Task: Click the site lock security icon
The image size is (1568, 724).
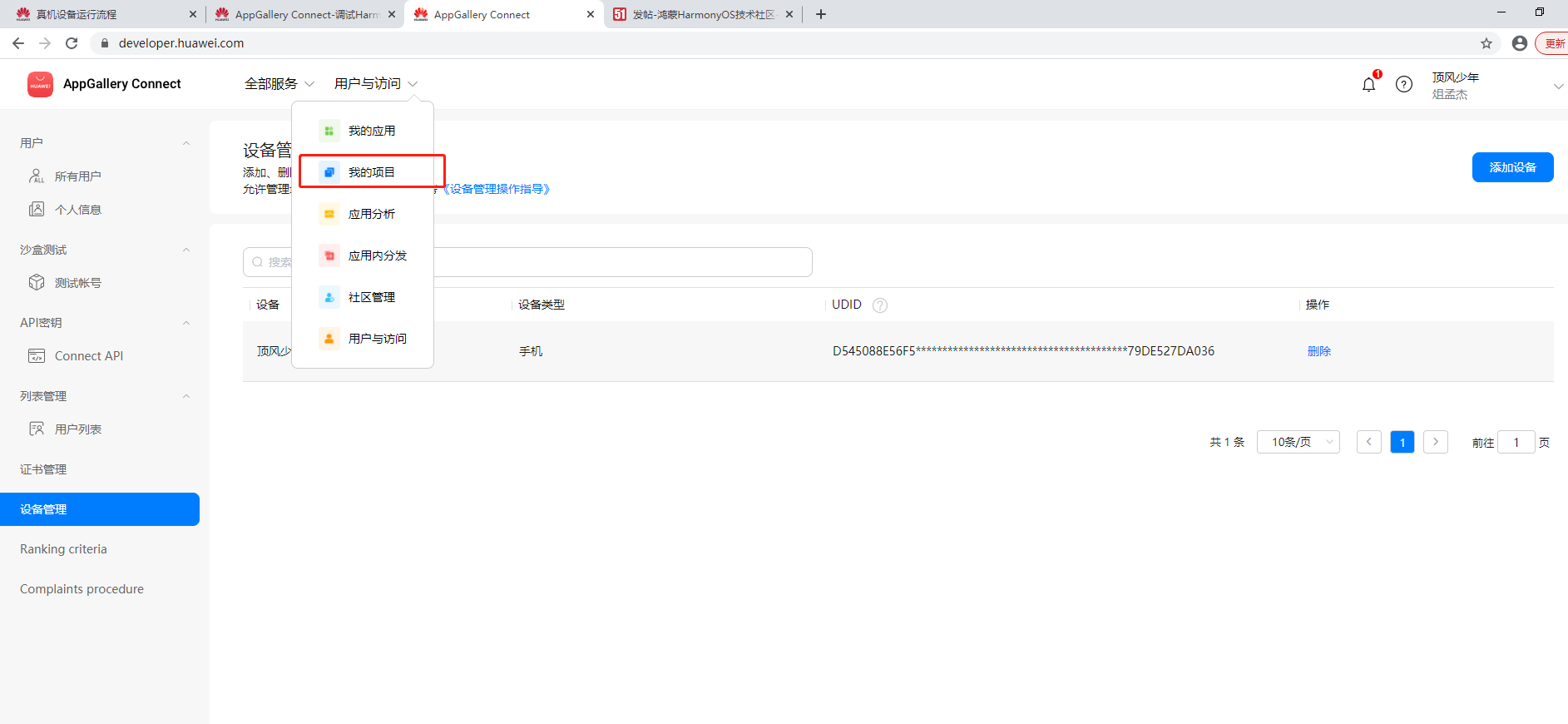Action: coord(105,43)
